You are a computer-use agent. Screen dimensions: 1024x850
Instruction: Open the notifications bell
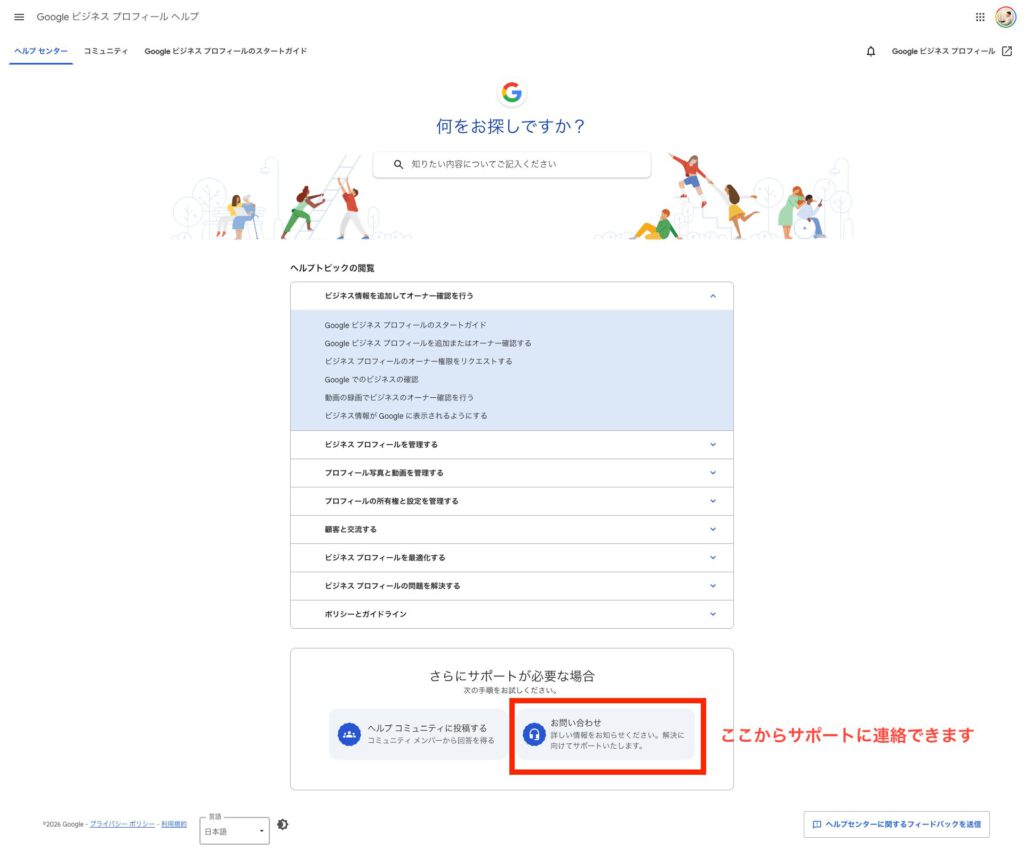tap(870, 51)
